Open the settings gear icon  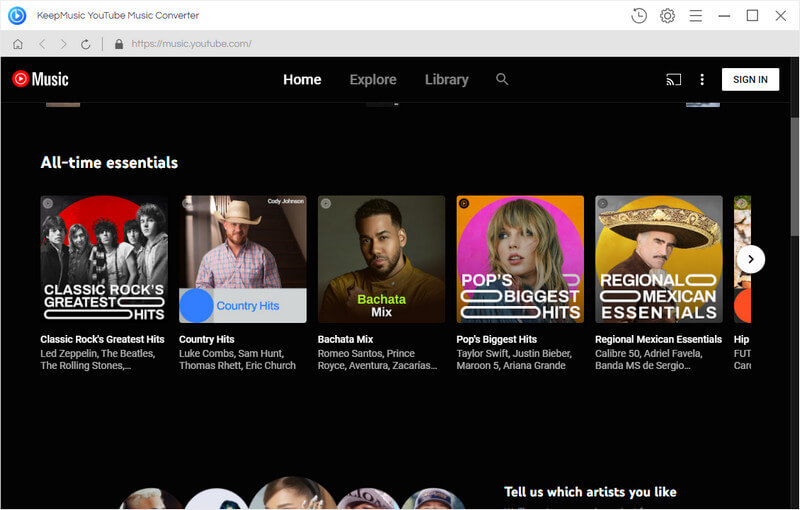[667, 16]
